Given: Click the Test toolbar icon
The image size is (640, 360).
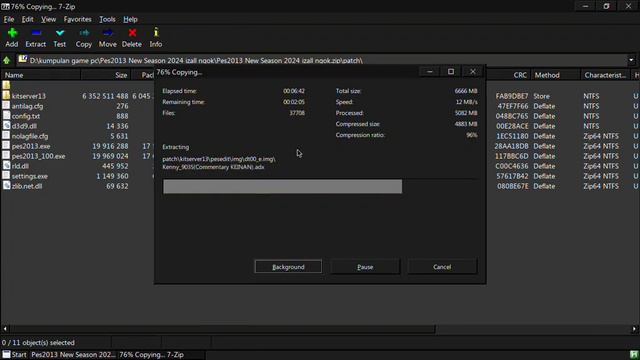Looking at the screenshot, I should (60, 33).
